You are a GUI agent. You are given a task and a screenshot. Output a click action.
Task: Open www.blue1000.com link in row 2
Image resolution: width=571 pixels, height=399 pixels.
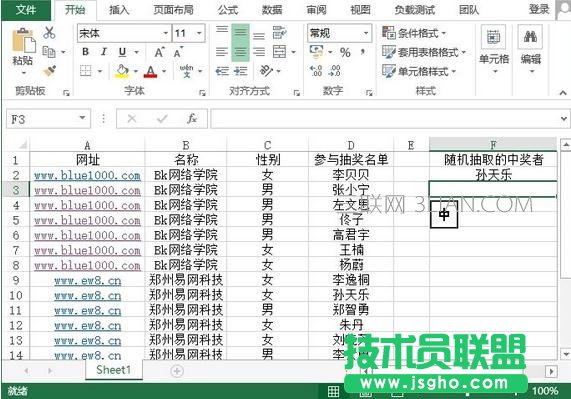click(87, 175)
